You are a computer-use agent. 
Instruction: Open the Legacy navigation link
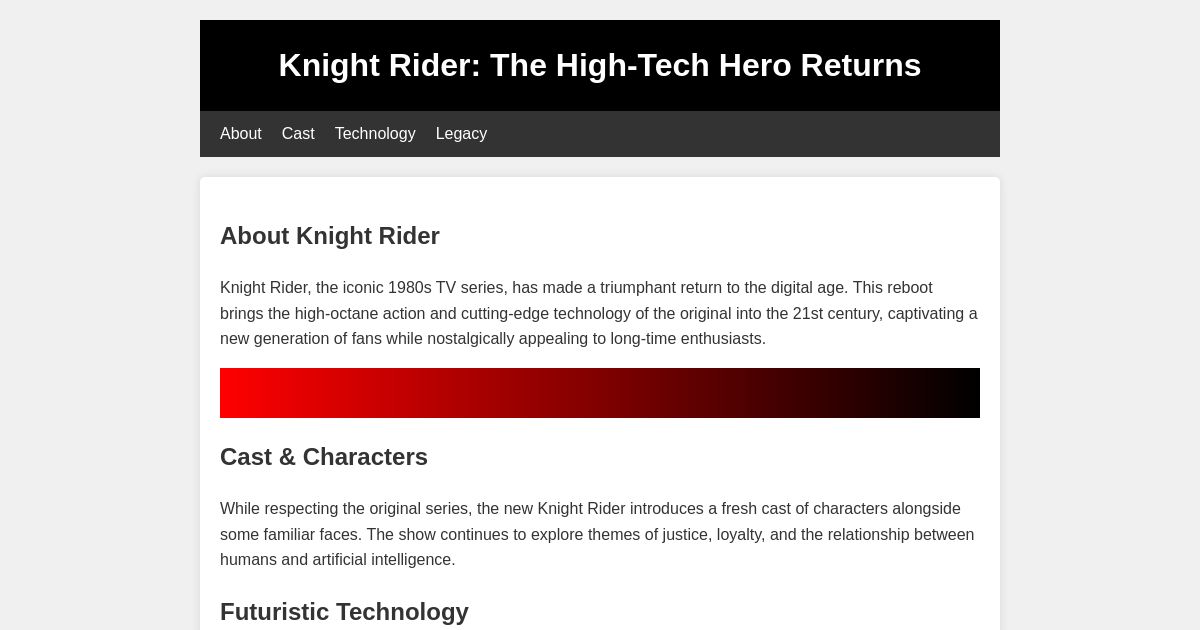point(461,133)
